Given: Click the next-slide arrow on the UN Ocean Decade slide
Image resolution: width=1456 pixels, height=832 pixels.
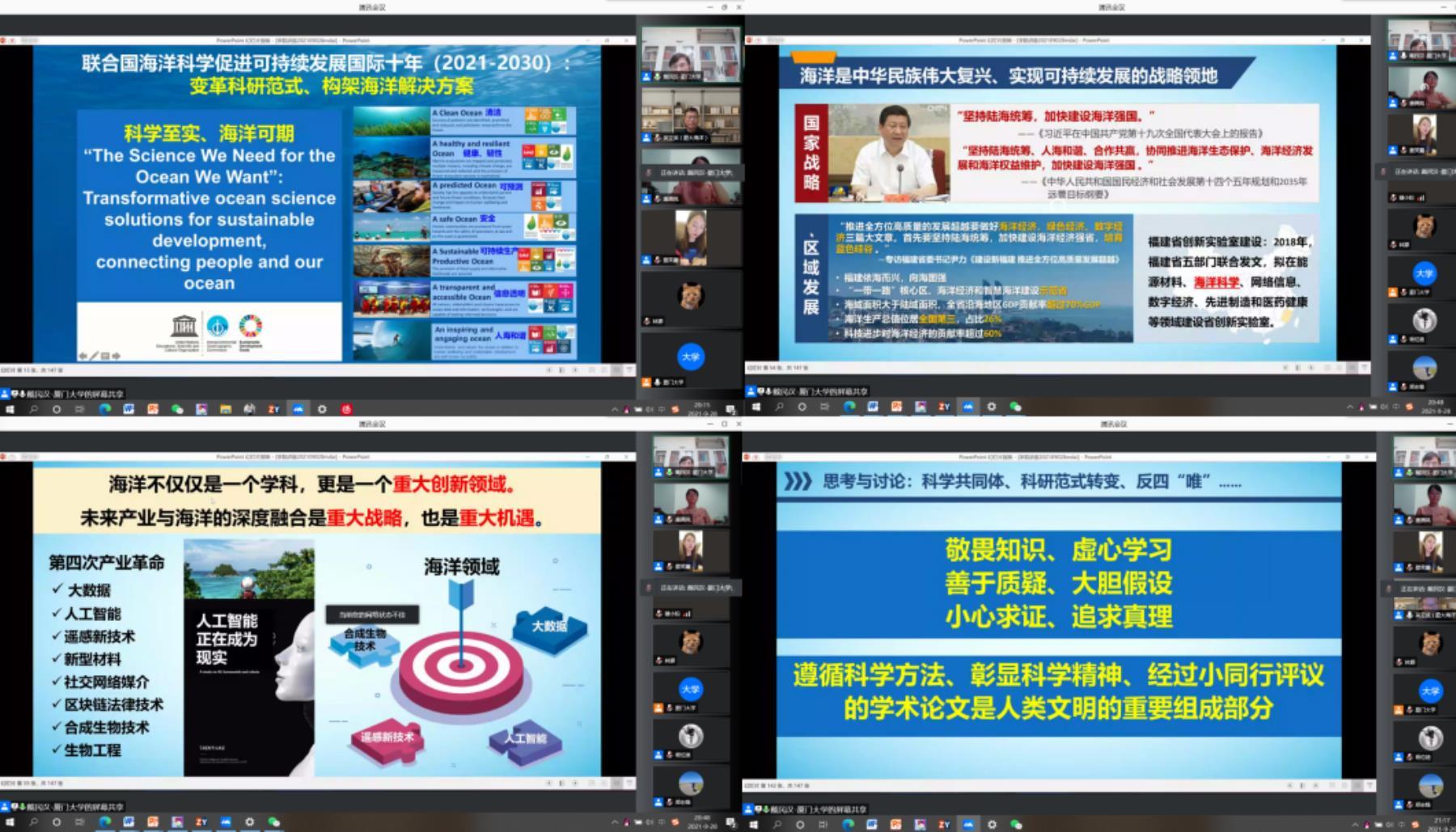Looking at the screenshot, I should [x=116, y=356].
